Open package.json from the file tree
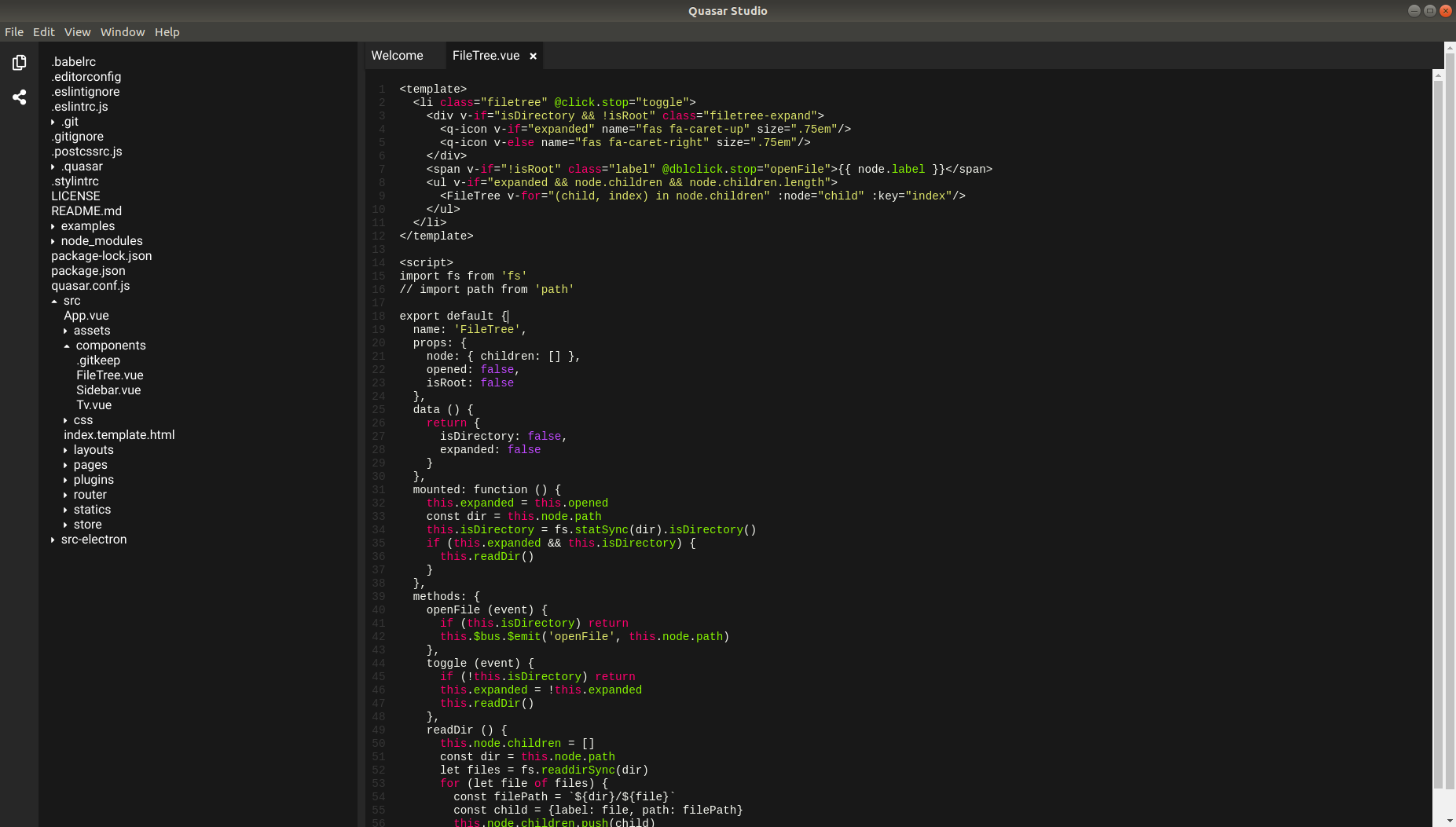 coord(88,270)
